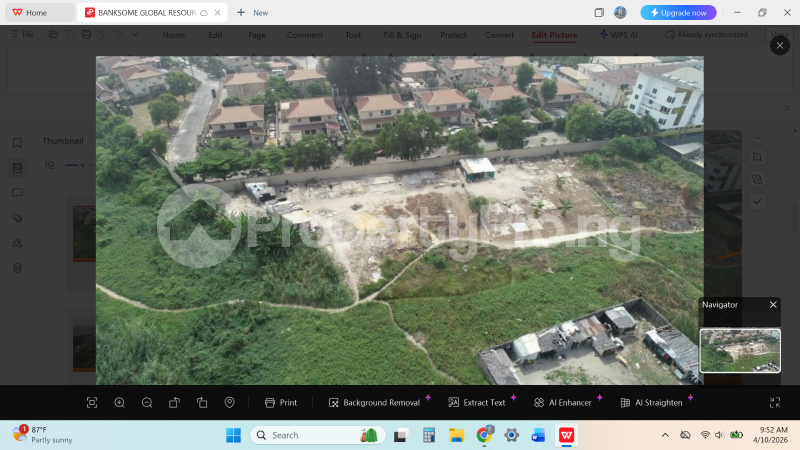Open the attachments paperclip icon in sidebar
Image resolution: width=800 pixels, height=450 pixels.
pos(17,218)
